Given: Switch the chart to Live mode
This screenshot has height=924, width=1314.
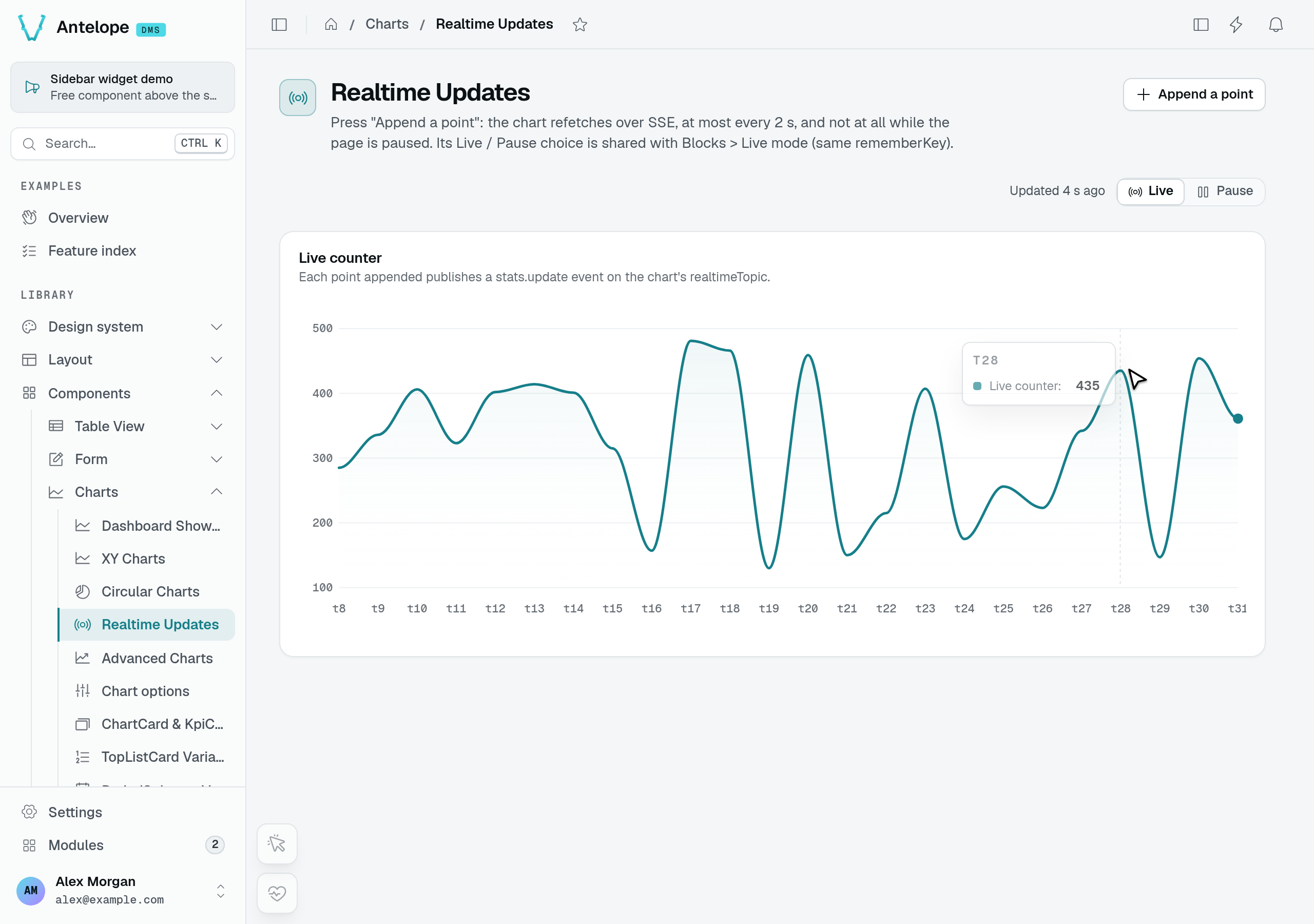Looking at the screenshot, I should click(1150, 191).
